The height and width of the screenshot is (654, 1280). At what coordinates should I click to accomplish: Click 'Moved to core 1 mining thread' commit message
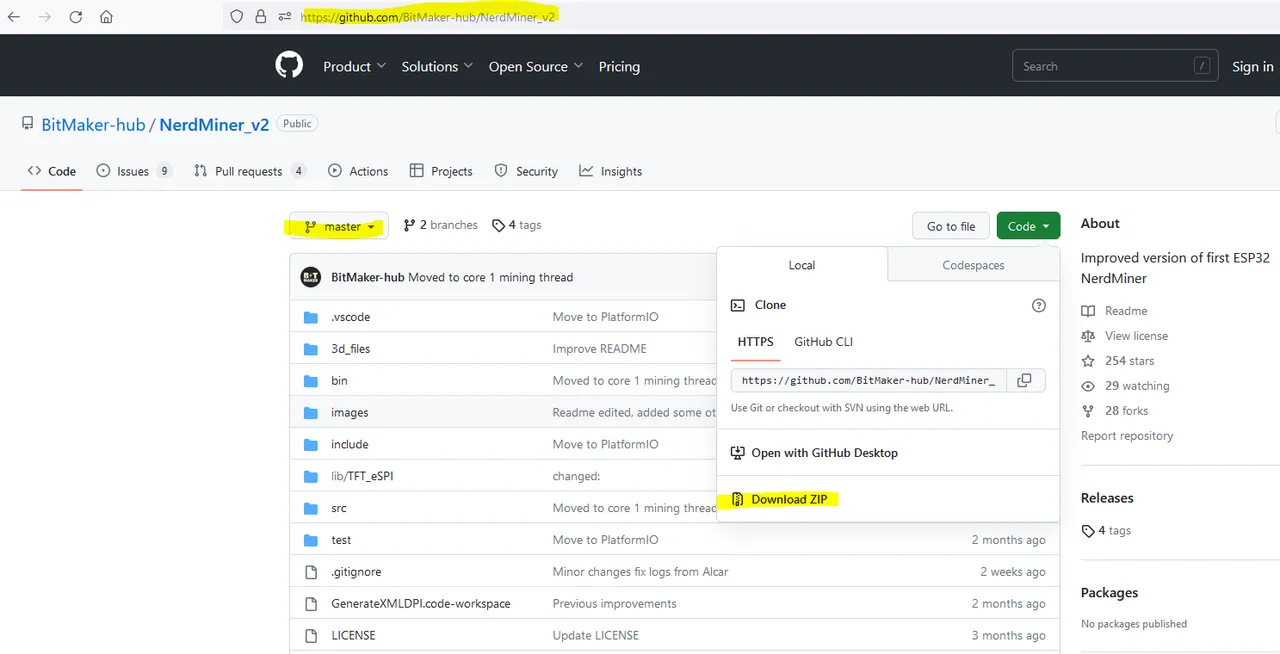(491, 277)
